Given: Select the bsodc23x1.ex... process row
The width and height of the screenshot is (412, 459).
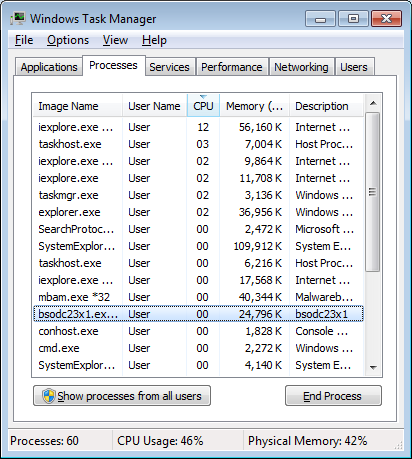Looking at the screenshot, I should (198, 314).
